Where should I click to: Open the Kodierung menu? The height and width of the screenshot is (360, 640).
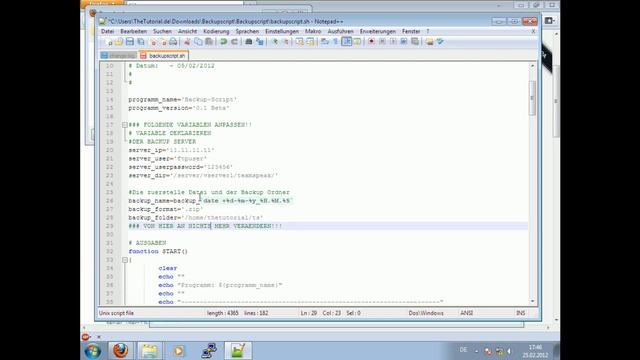pyautogui.click(x=216, y=31)
